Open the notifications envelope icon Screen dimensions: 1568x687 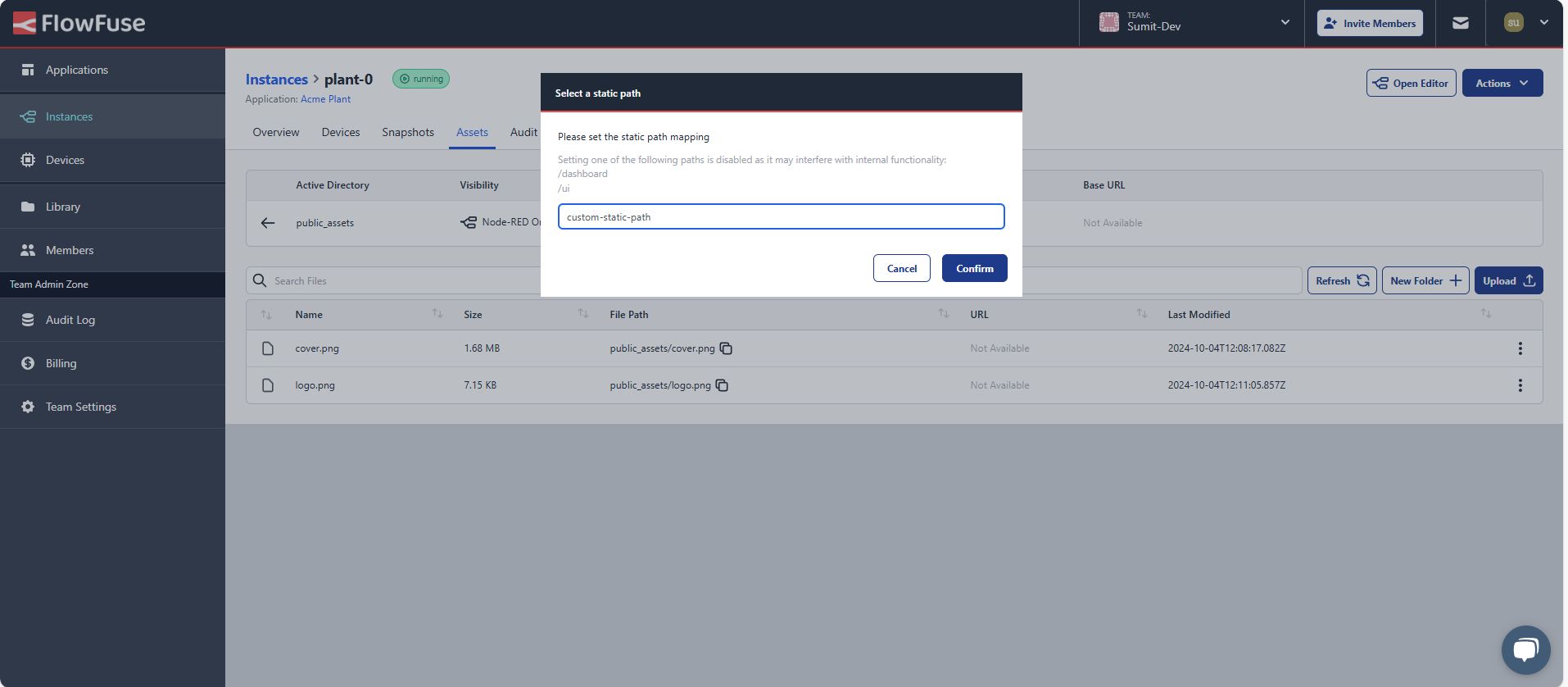pos(1461,23)
